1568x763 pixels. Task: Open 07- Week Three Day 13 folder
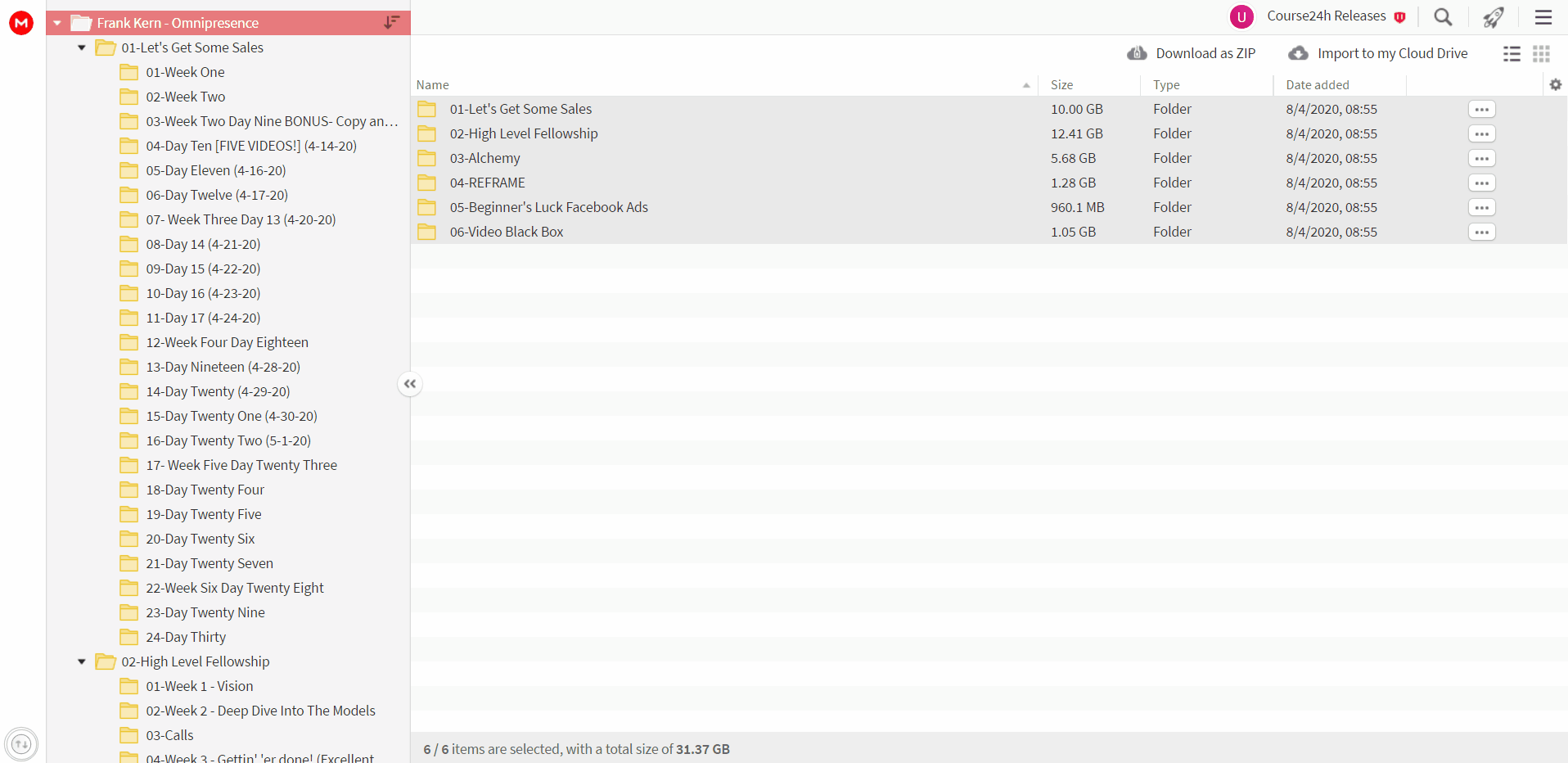[241, 219]
